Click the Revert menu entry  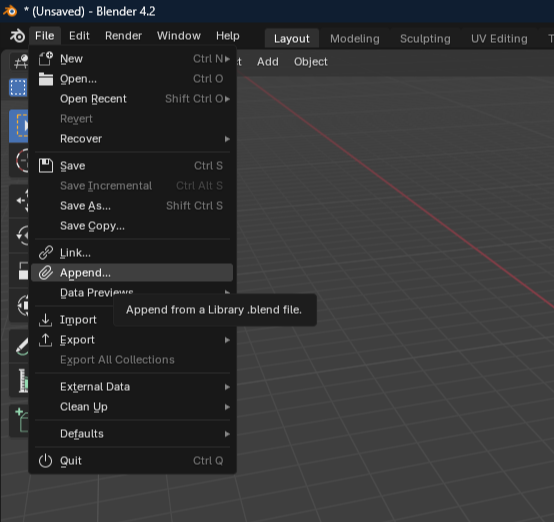[x=132, y=119]
